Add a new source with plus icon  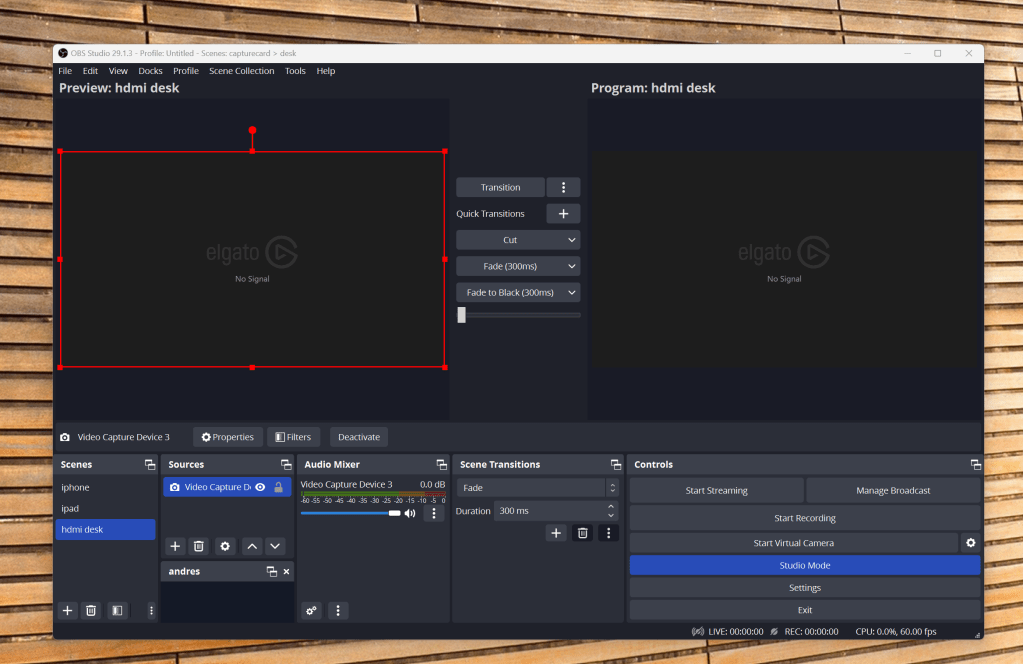click(x=175, y=546)
